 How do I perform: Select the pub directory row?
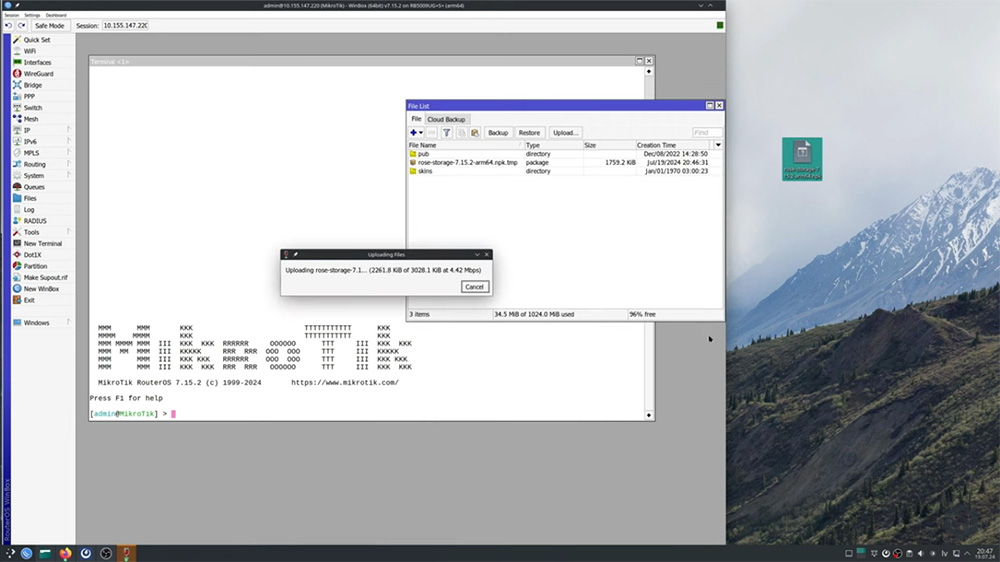click(x=564, y=154)
